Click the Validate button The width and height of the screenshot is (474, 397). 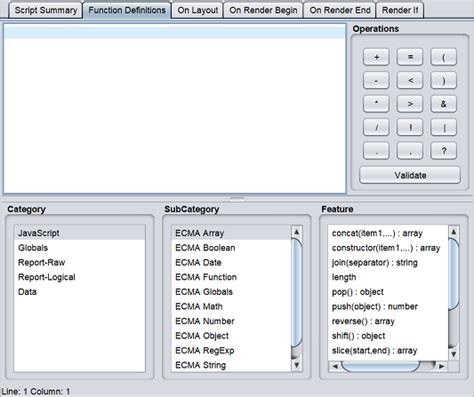410,175
